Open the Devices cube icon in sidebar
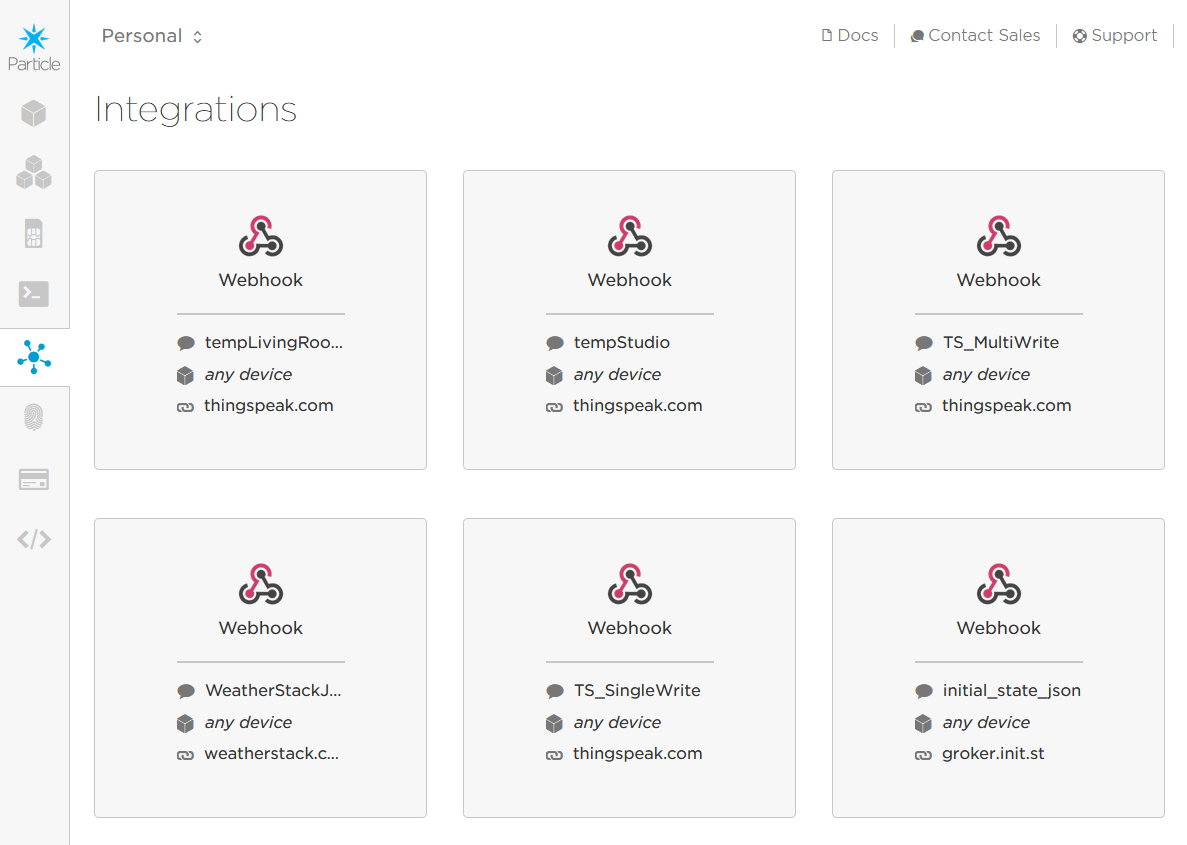The width and height of the screenshot is (1187, 845). [33, 114]
